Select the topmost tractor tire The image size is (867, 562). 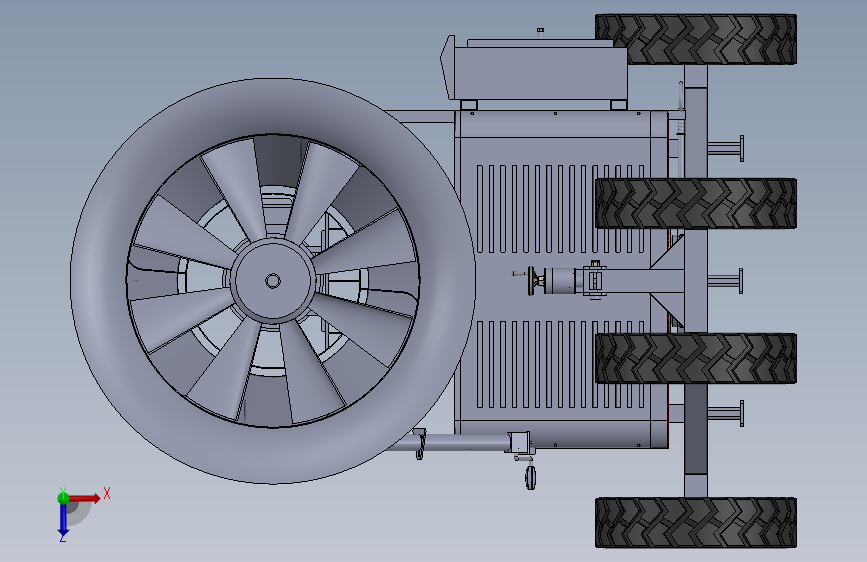[x=696, y=39]
